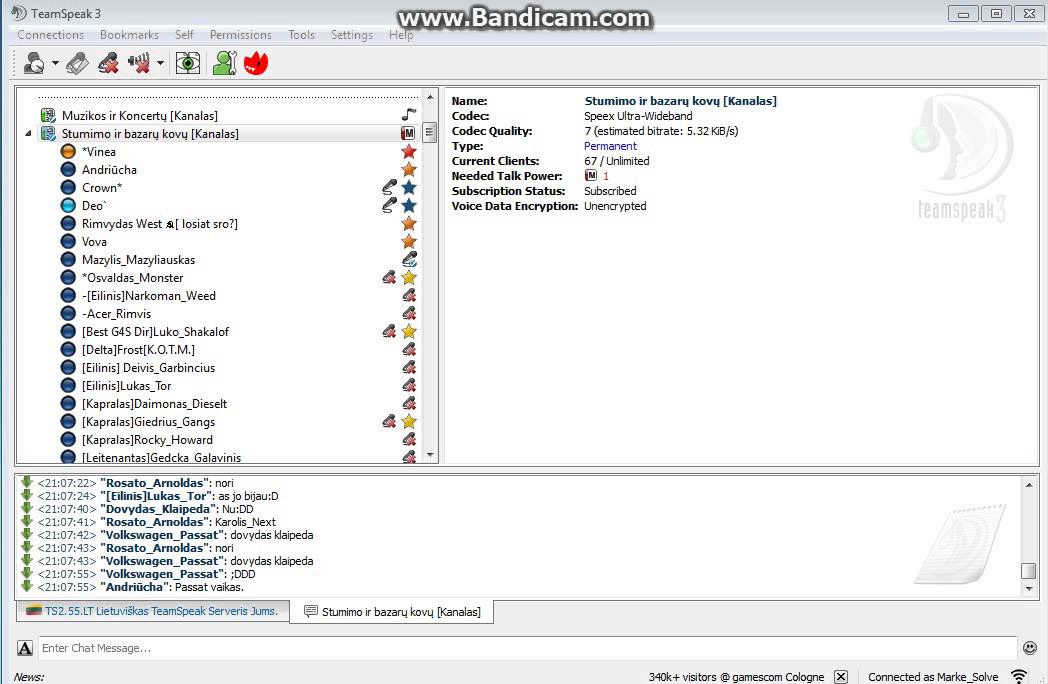The height and width of the screenshot is (684, 1048).
Task: Select user -[Eilinis]Narkoman_Weed
Action: tap(148, 296)
